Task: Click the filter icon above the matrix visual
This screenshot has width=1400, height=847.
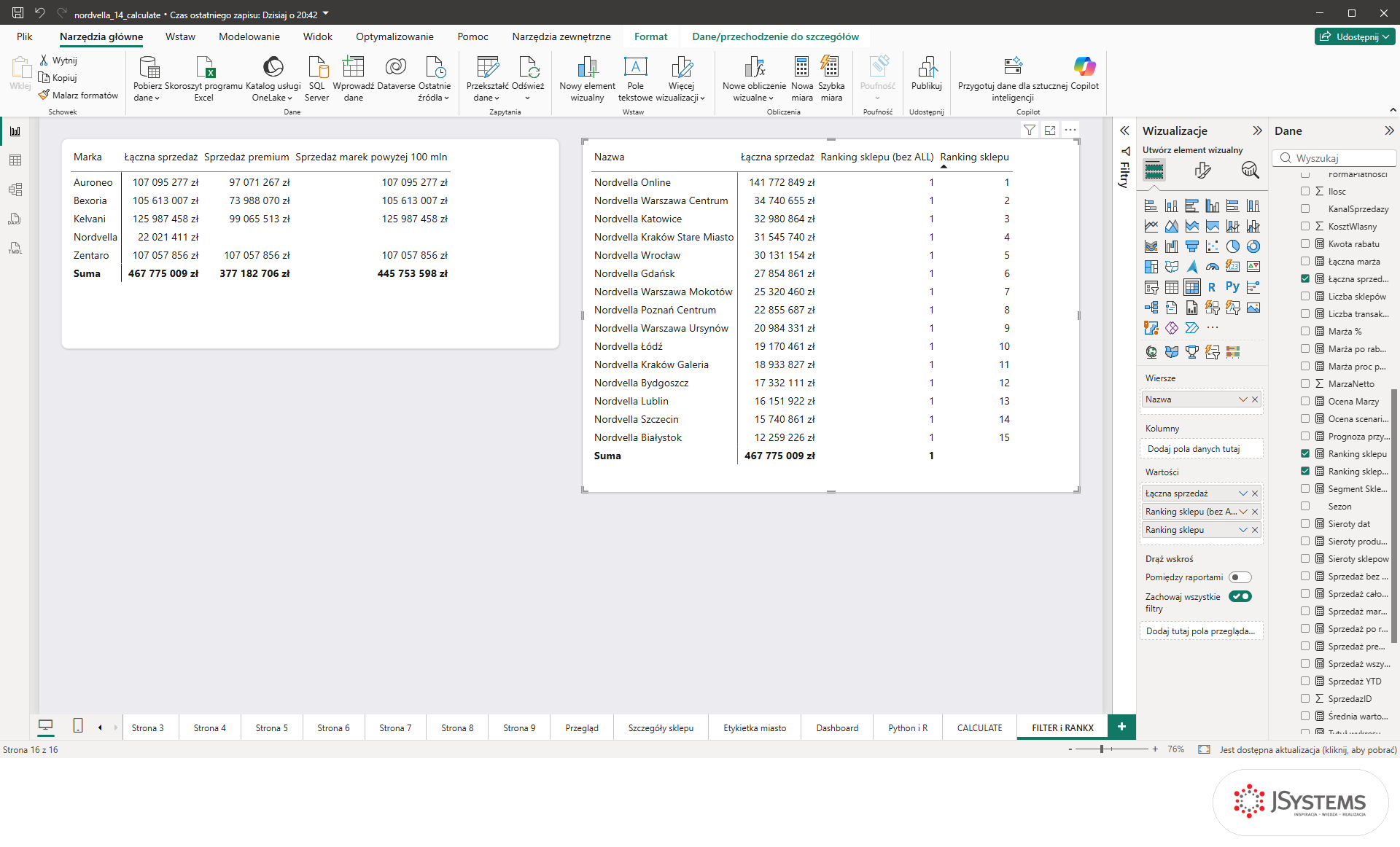Action: pyautogui.click(x=1029, y=130)
